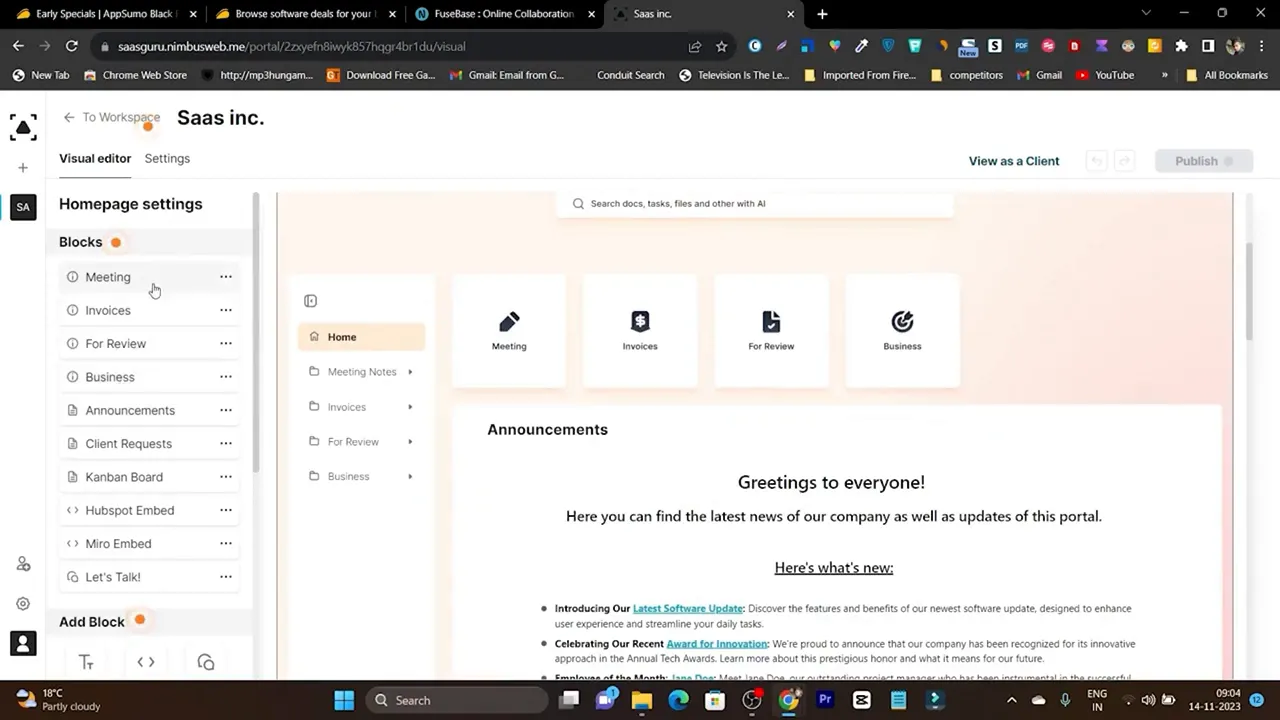
Task: Click the chat bubble block icon
Action: (x=205, y=661)
